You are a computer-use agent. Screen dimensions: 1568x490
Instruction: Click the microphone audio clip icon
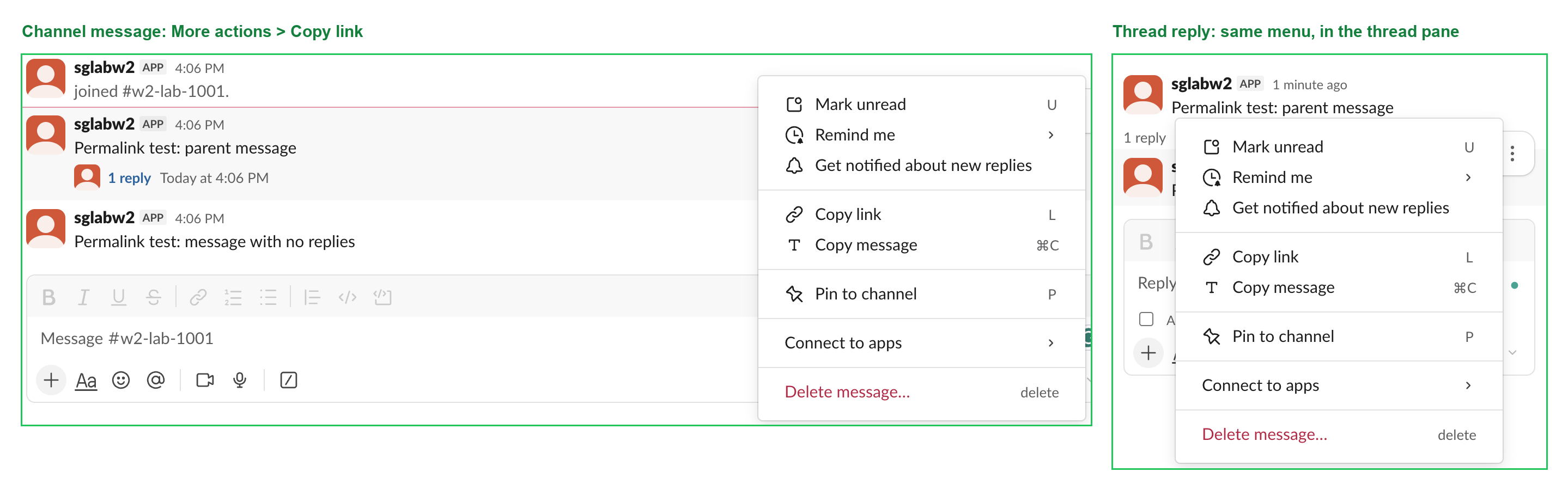(240, 381)
